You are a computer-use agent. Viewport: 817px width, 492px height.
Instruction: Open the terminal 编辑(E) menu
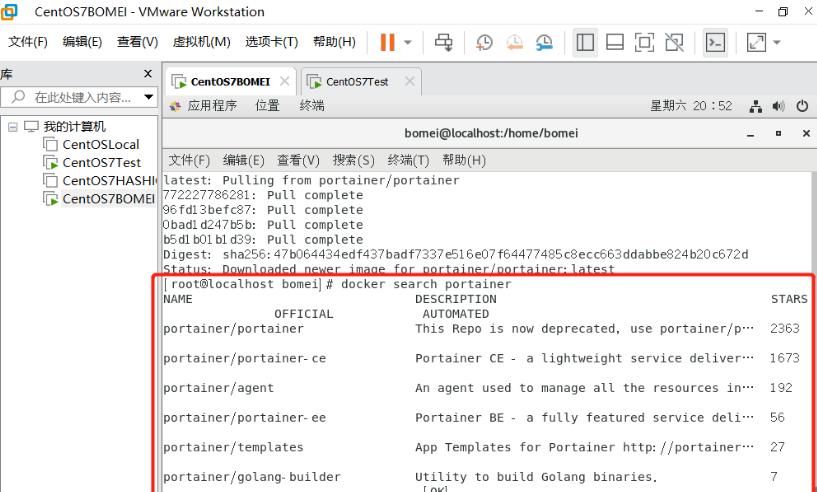(x=243, y=160)
